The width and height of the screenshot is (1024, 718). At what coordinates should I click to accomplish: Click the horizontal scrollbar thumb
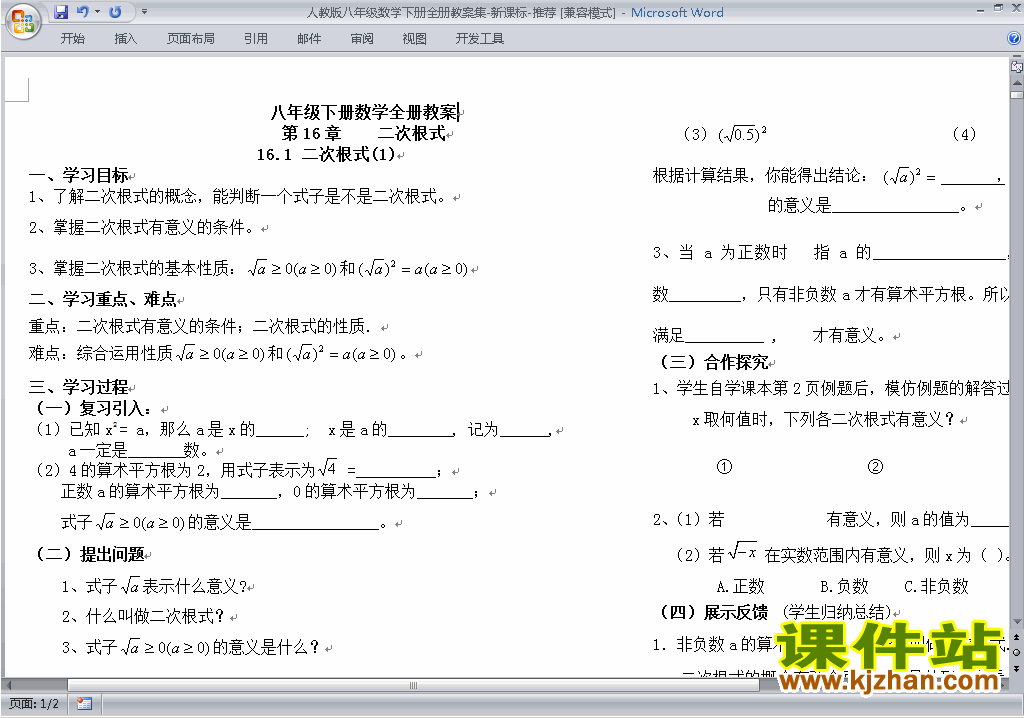[413, 685]
